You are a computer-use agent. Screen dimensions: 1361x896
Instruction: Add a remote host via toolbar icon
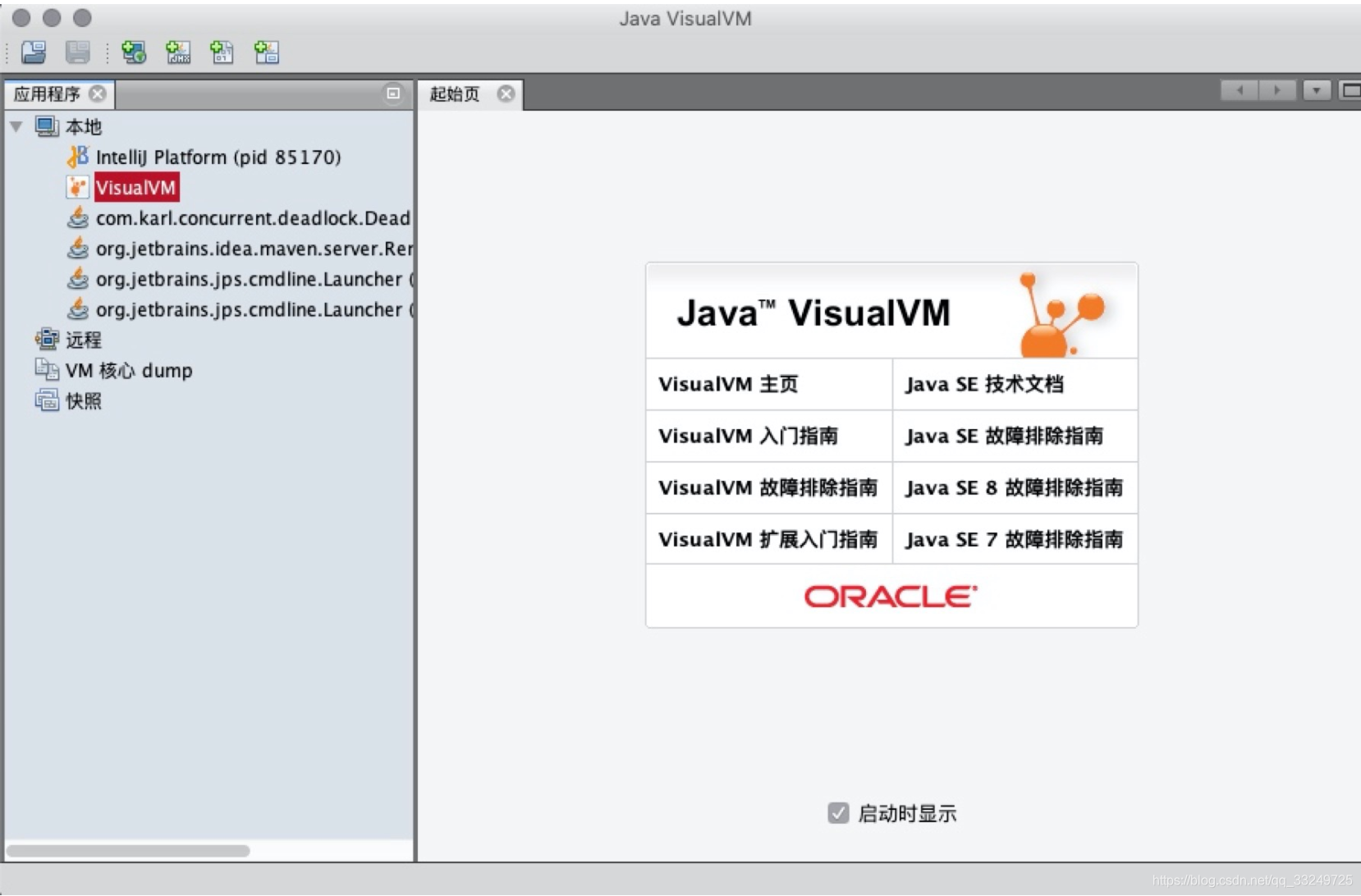click(134, 53)
